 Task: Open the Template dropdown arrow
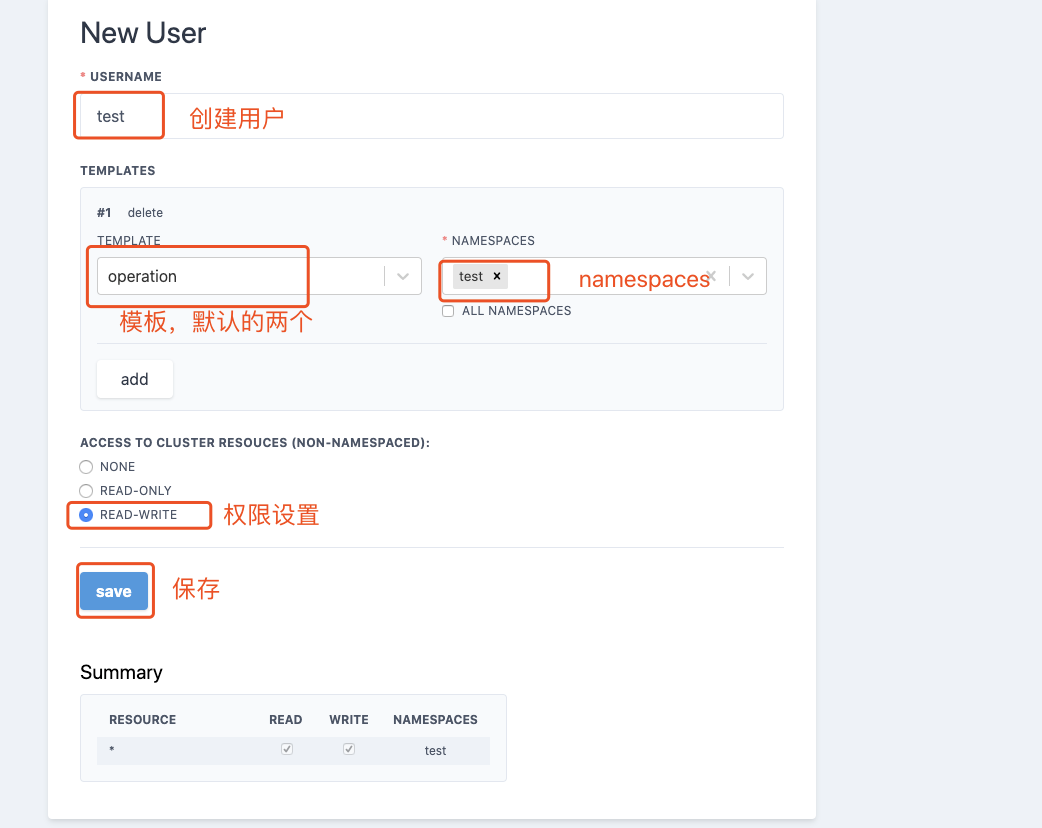click(x=403, y=277)
